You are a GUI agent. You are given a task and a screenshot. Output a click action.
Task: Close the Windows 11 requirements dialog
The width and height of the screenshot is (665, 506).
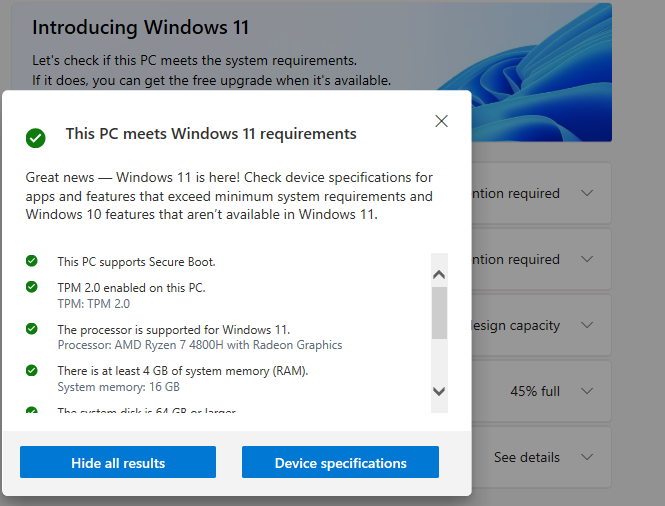click(441, 121)
